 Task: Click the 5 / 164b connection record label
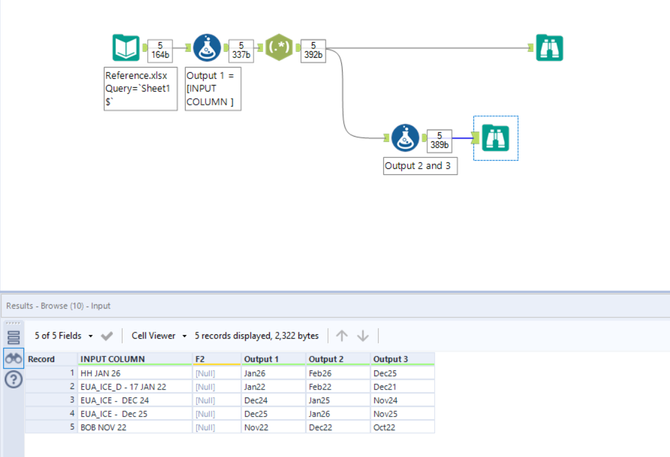[160, 50]
